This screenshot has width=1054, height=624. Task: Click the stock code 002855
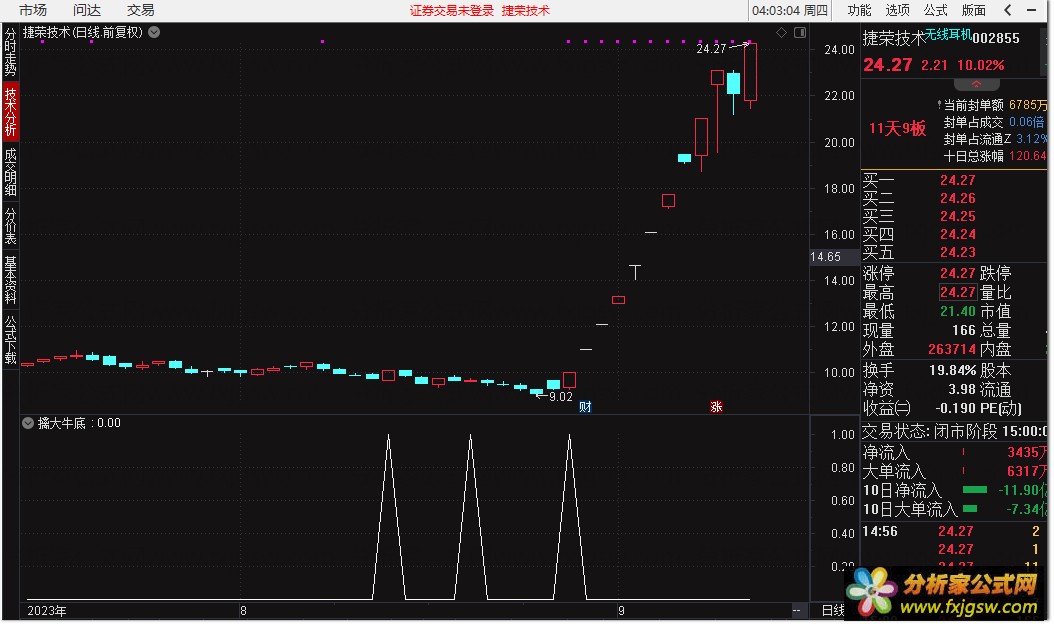tap(996, 38)
